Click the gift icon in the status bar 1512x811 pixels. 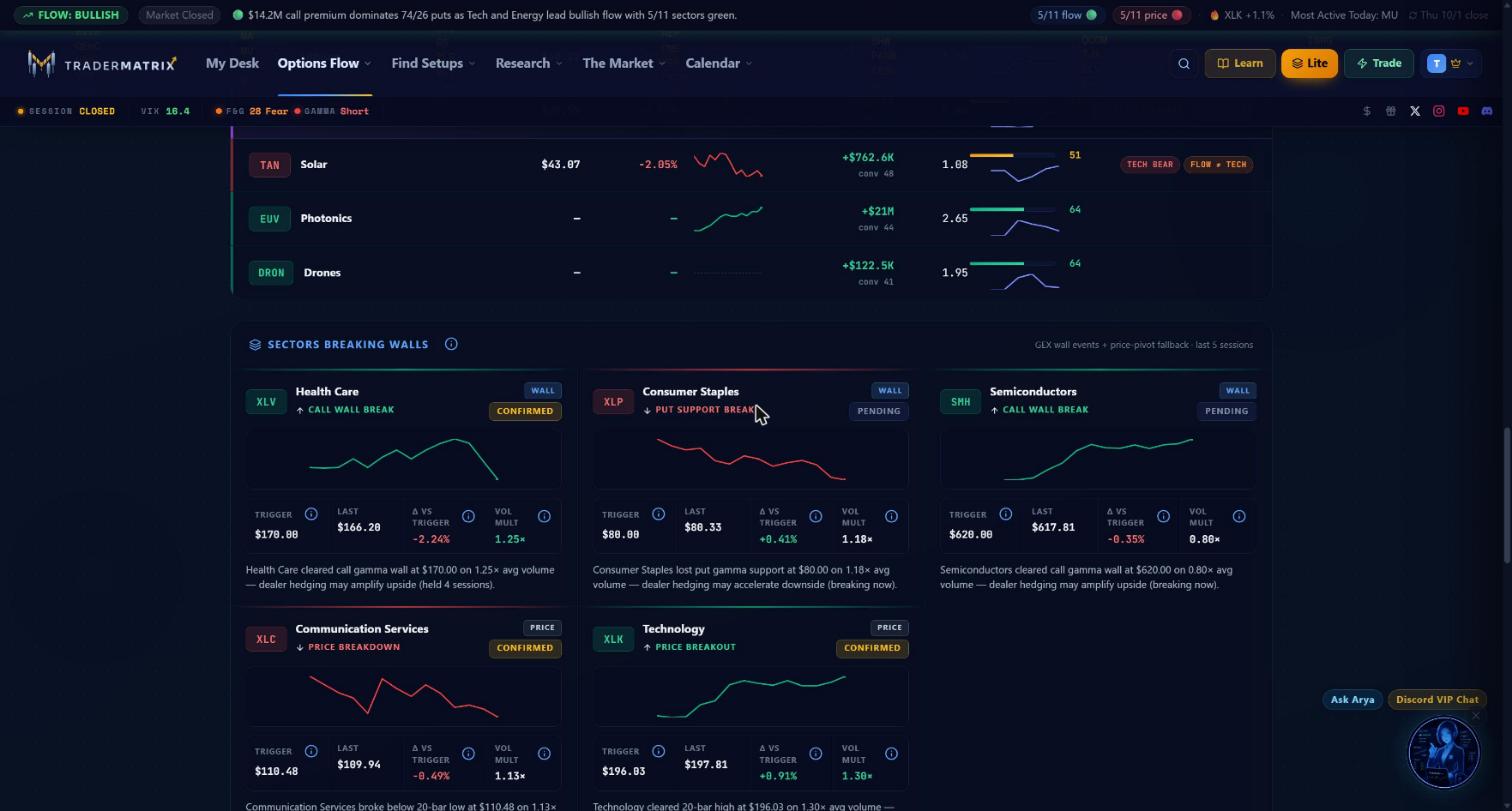pos(1391,111)
